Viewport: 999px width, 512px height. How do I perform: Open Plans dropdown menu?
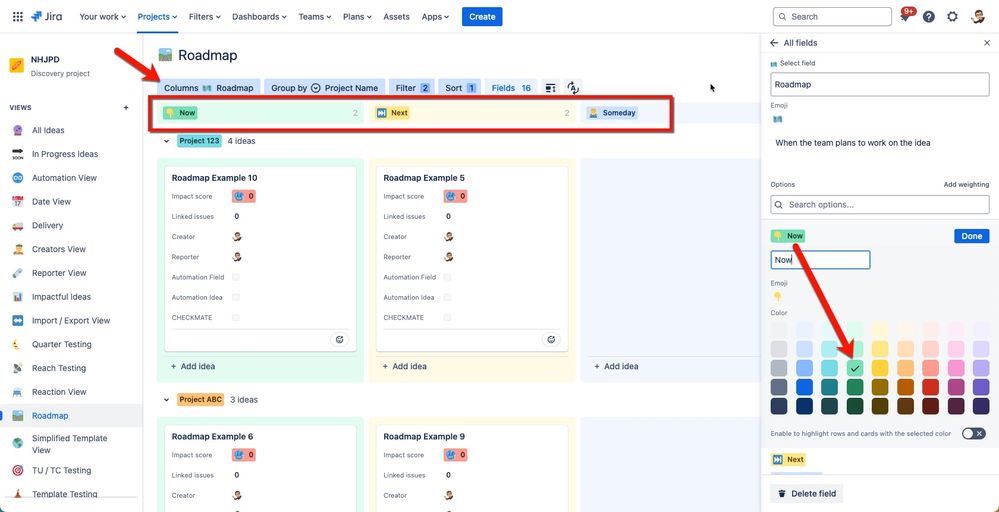coord(357,17)
